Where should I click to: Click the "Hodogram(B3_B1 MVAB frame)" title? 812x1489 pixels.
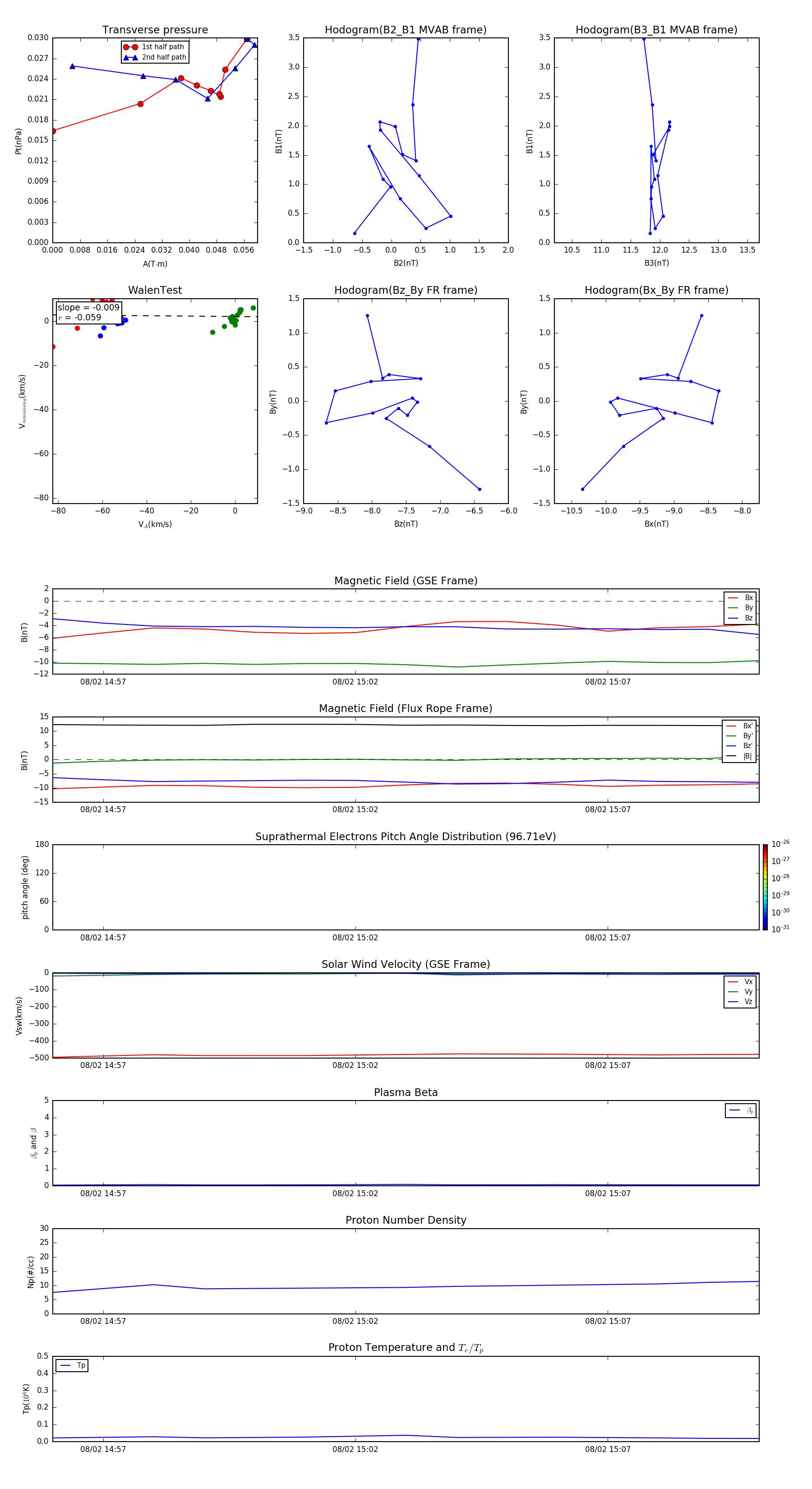coord(656,30)
